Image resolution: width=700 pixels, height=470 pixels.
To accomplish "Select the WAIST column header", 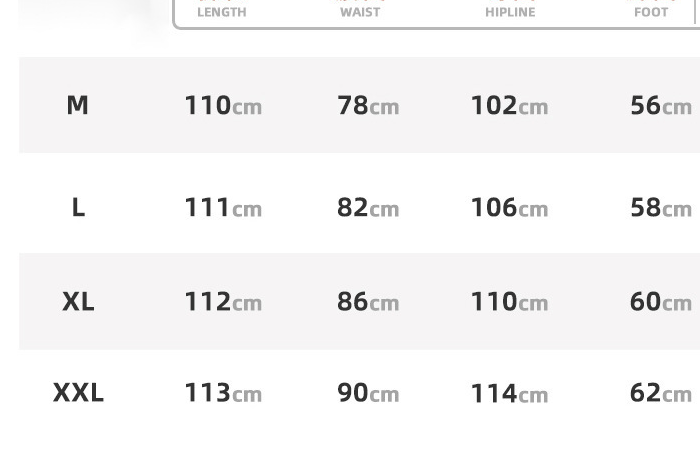I will coord(360,12).
